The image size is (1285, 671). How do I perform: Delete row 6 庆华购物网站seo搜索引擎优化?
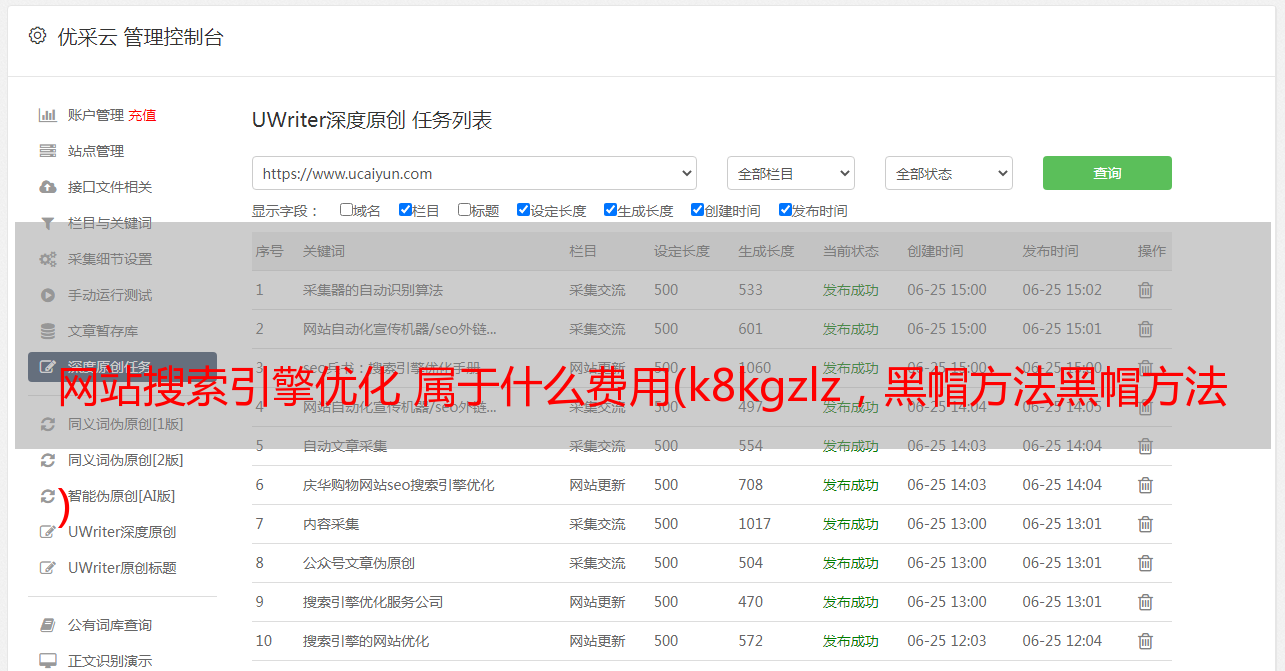tap(1146, 485)
